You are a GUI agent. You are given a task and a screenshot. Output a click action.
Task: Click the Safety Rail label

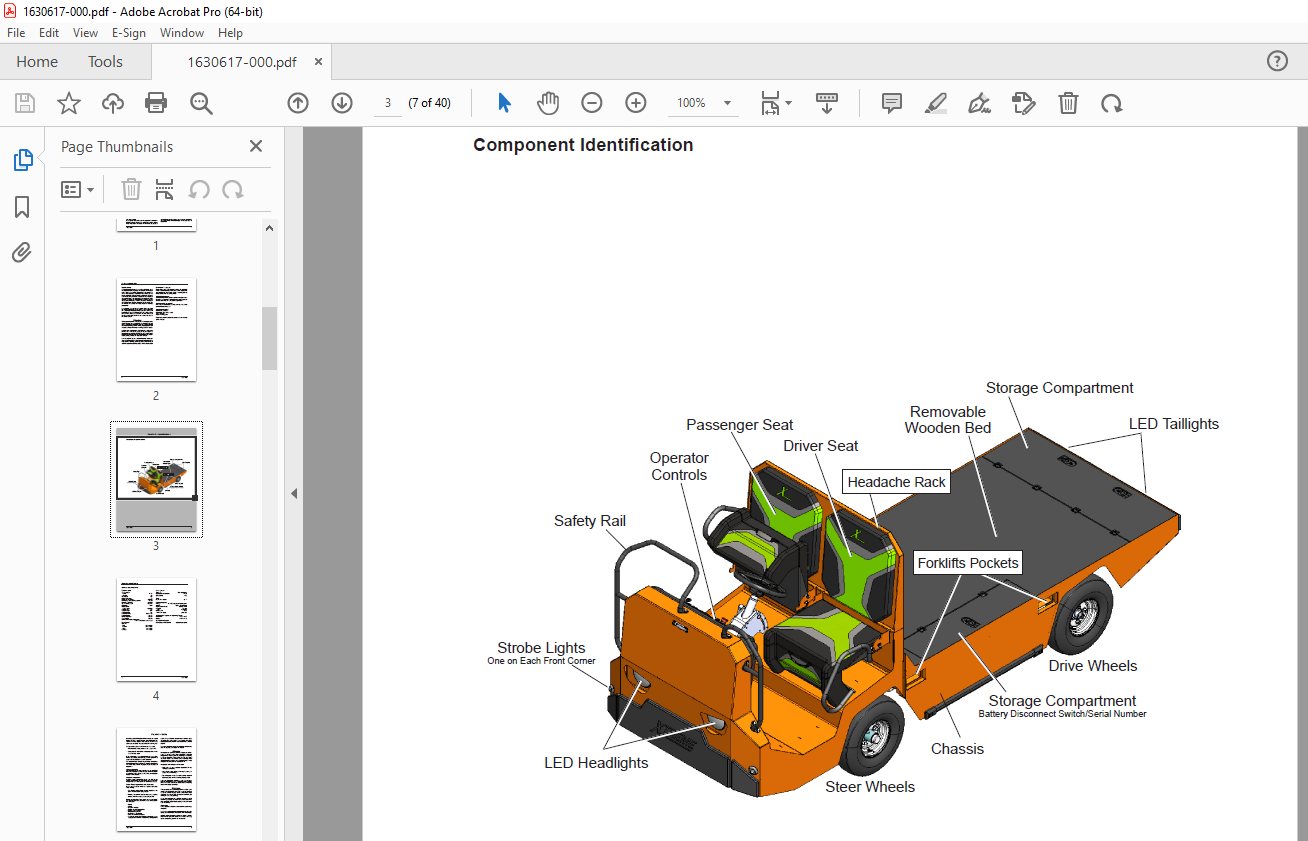590,521
